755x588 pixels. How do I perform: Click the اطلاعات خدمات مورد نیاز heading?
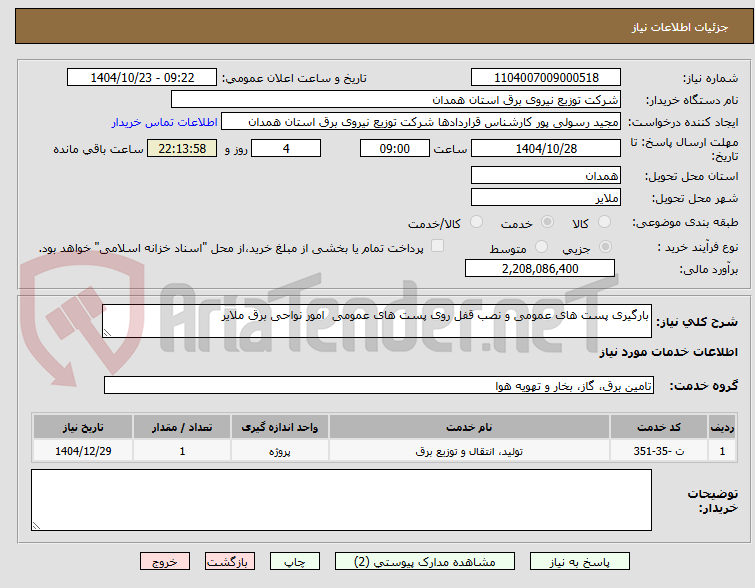pos(668,352)
